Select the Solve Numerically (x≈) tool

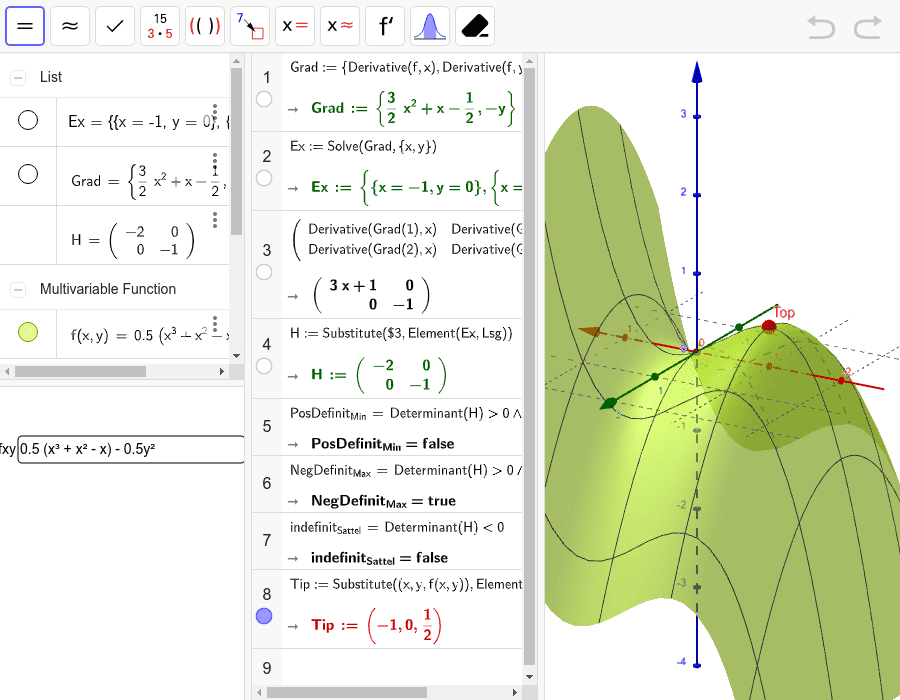(340, 26)
